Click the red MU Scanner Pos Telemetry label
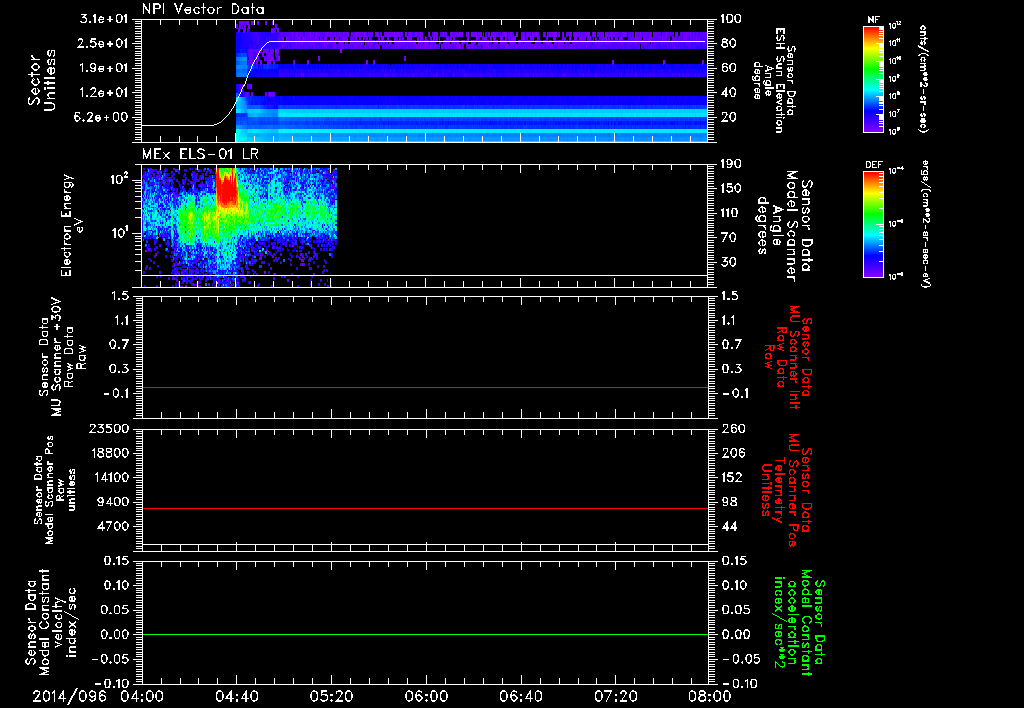This screenshot has height=708, width=1024. click(x=787, y=490)
